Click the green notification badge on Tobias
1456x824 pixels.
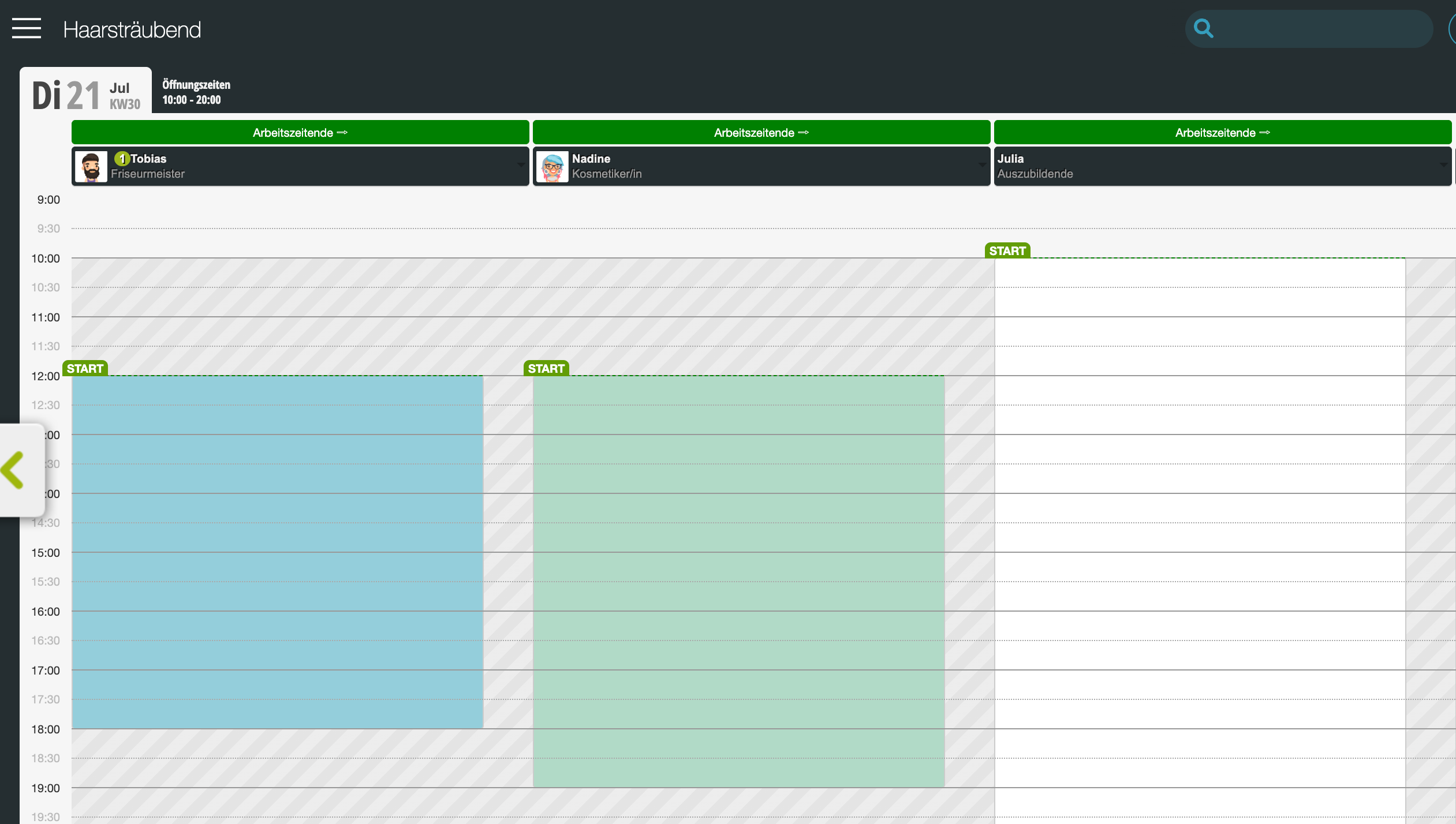122,159
